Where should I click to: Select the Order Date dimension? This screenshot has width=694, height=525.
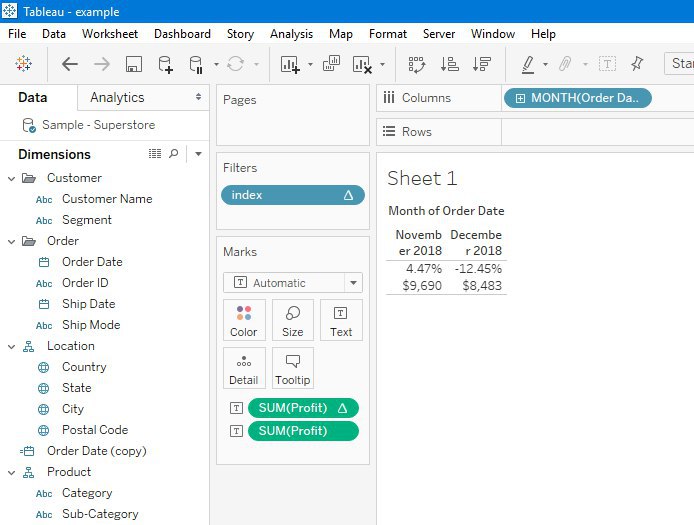click(92, 262)
